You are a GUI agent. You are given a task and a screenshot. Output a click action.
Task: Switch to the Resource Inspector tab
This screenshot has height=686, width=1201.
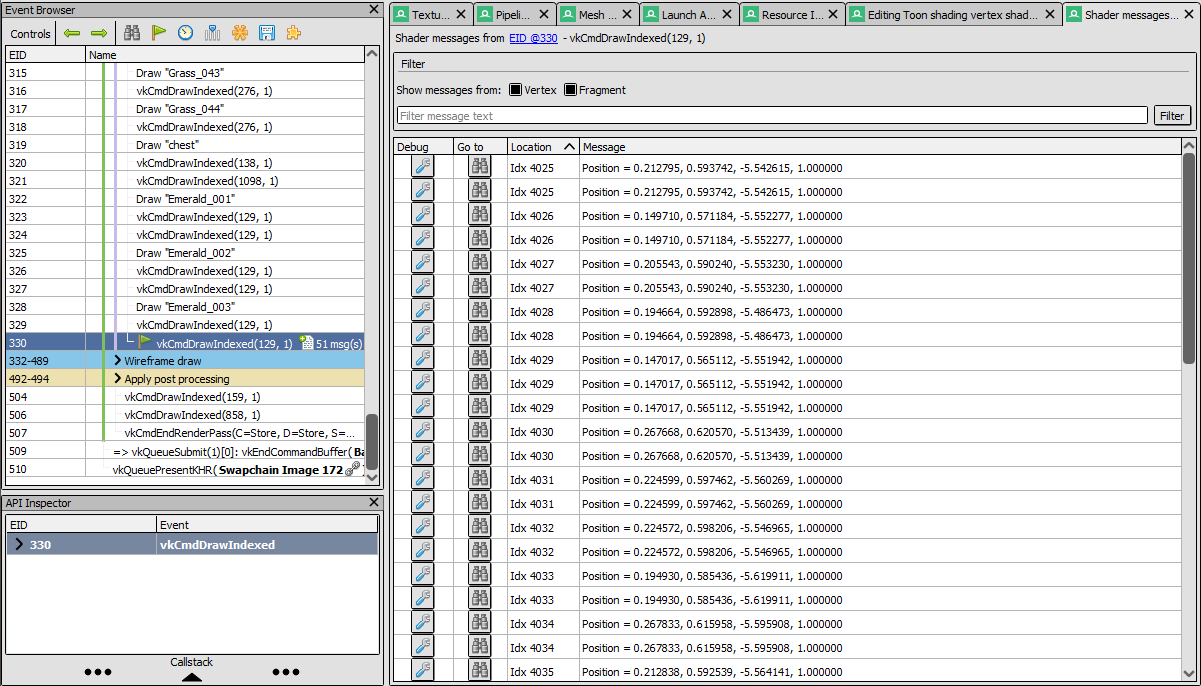792,15
